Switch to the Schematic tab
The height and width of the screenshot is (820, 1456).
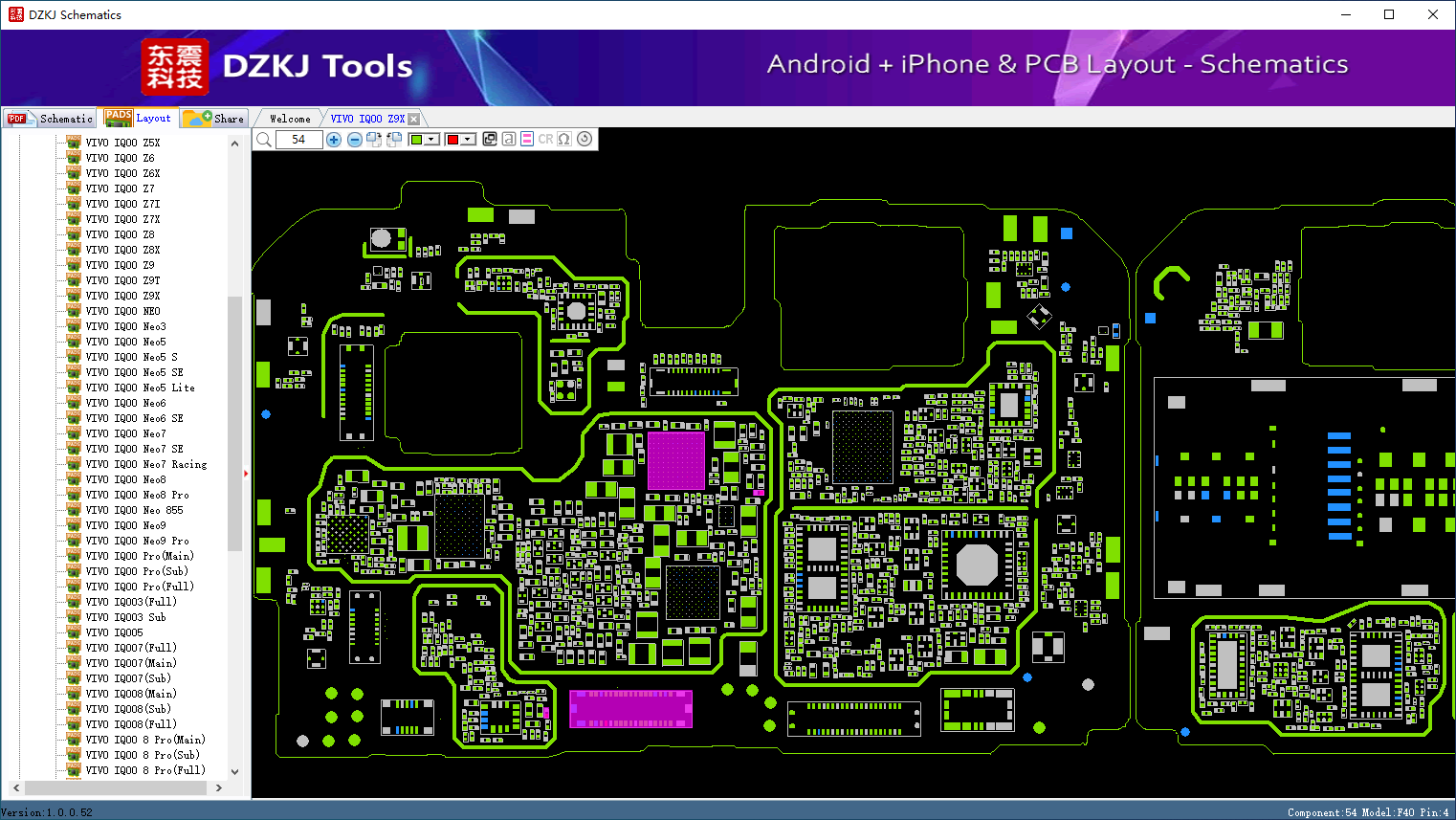[x=50, y=119]
